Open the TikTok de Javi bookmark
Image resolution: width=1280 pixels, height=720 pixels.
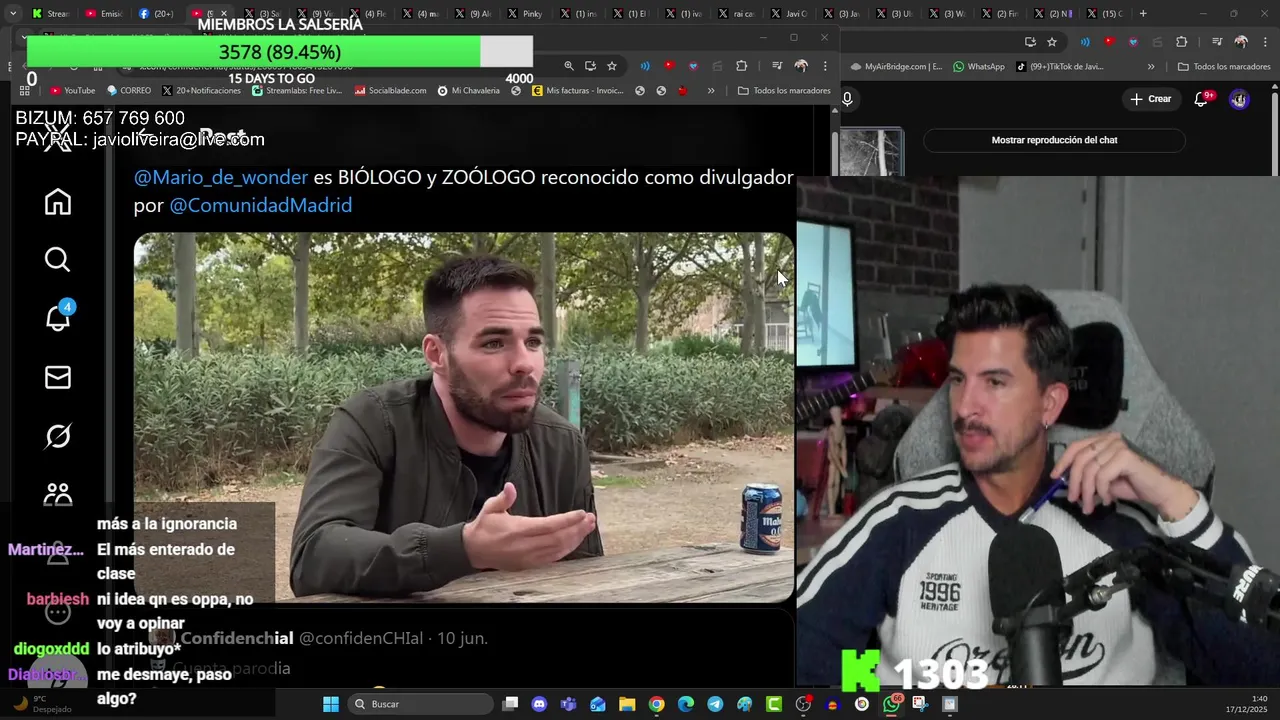[1060, 67]
